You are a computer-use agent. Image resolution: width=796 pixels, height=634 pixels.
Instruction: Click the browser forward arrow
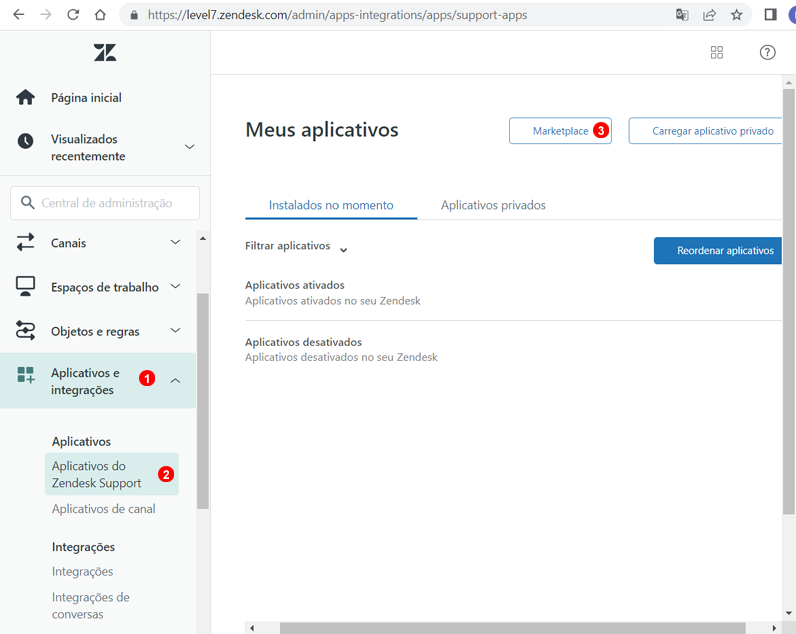coord(46,15)
